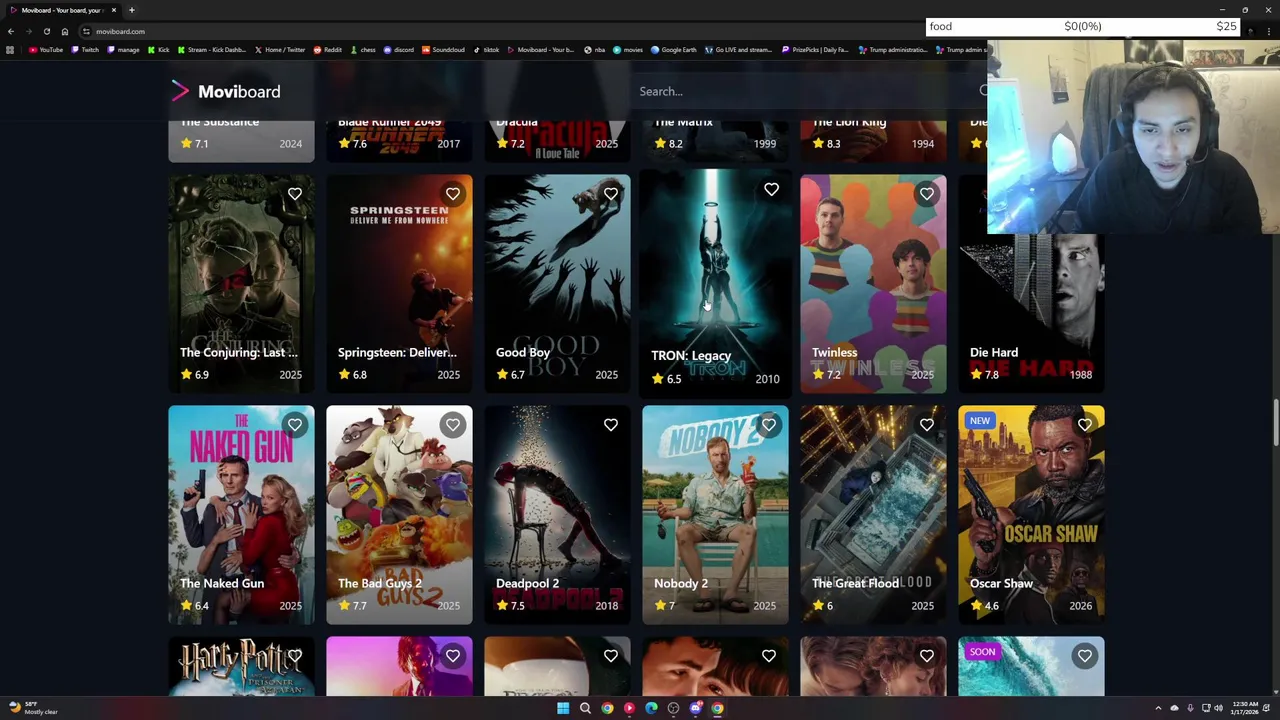Open the Stream - Kick Dashboard bookmark
This screenshot has width=1280, height=720.
tap(211, 50)
